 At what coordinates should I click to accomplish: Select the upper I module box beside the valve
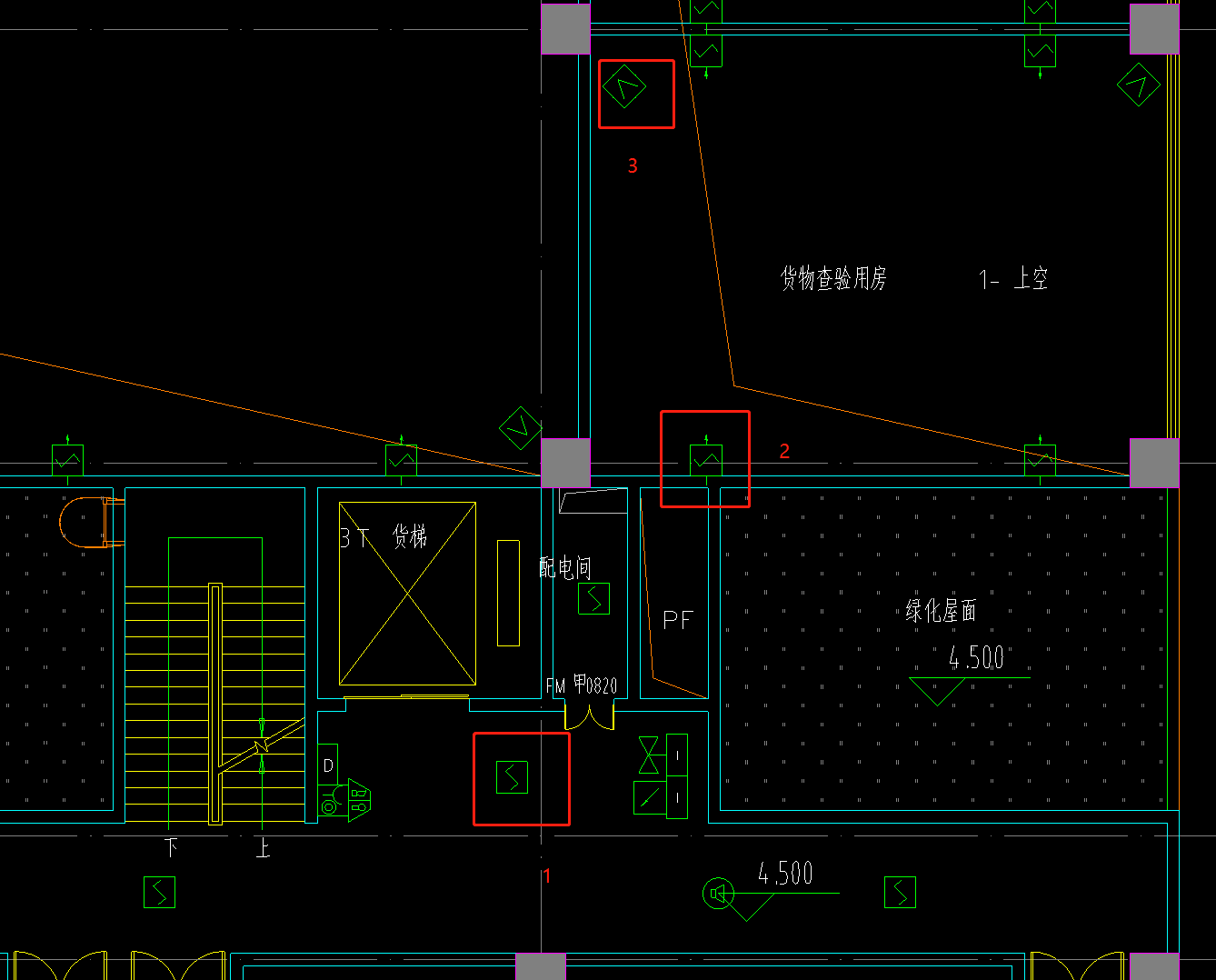[x=677, y=755]
